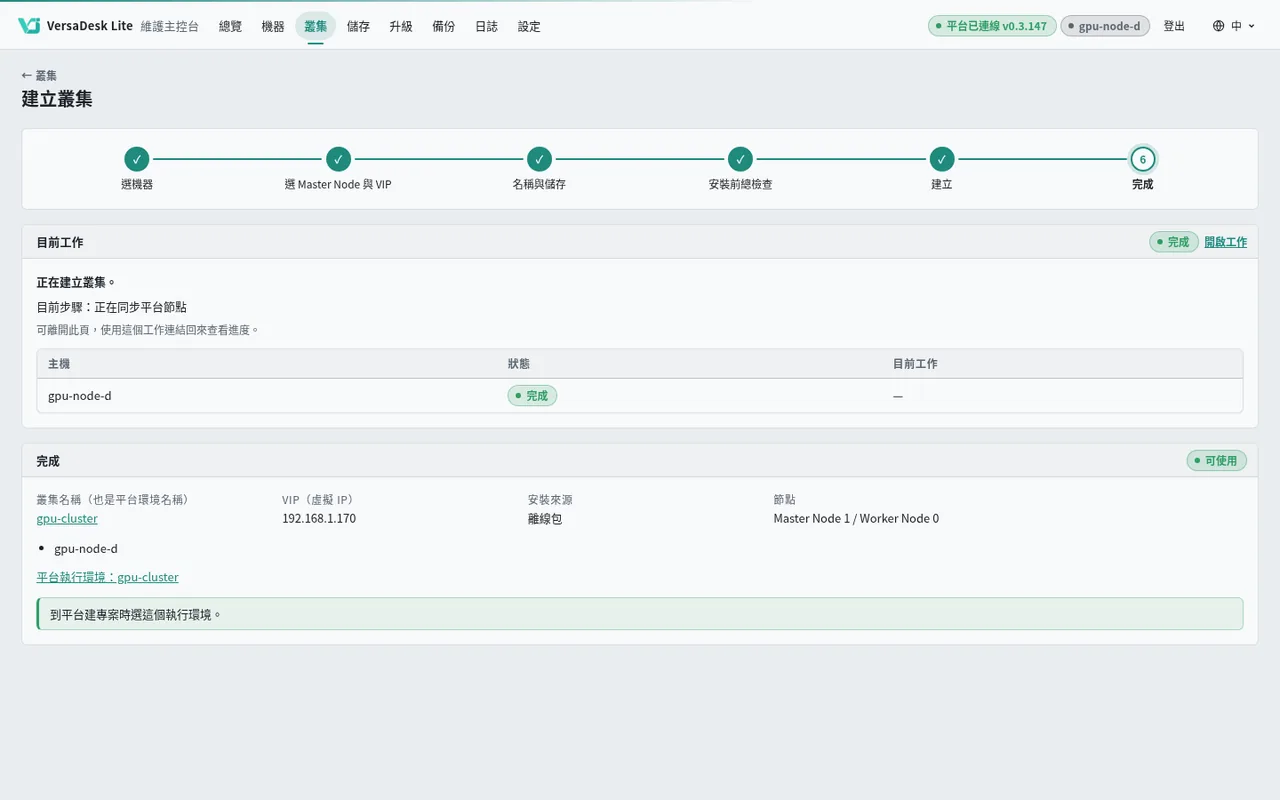Go to the 儲存 section
This screenshot has height=800, width=1280.
click(358, 26)
